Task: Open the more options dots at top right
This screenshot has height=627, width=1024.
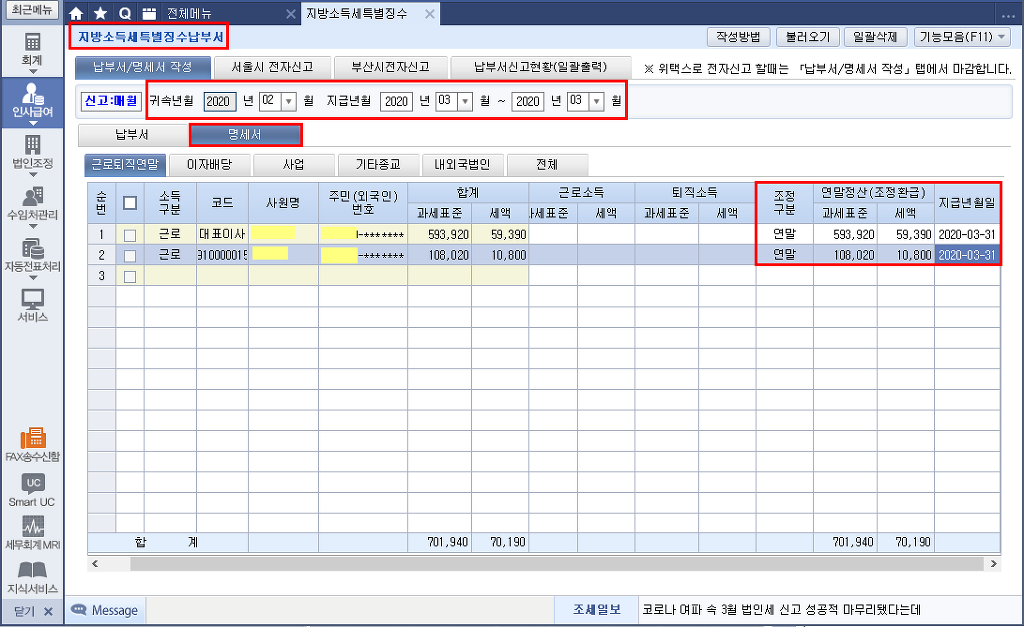Action: pos(1008,15)
